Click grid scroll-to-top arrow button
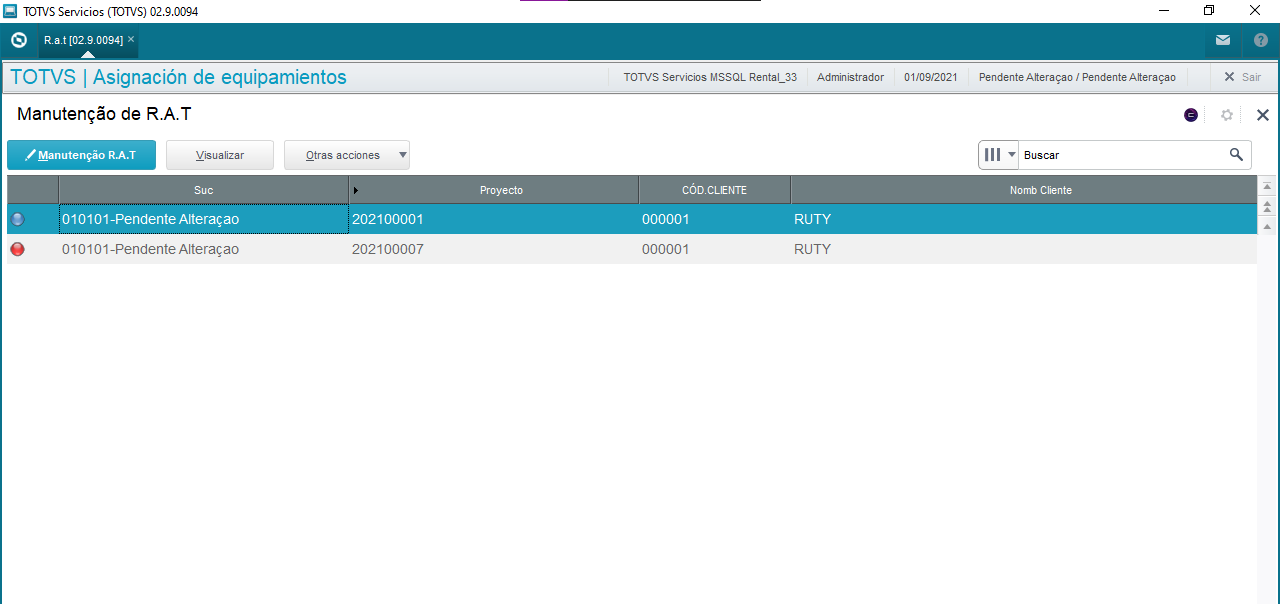This screenshot has height=604, width=1280. 1268,186
